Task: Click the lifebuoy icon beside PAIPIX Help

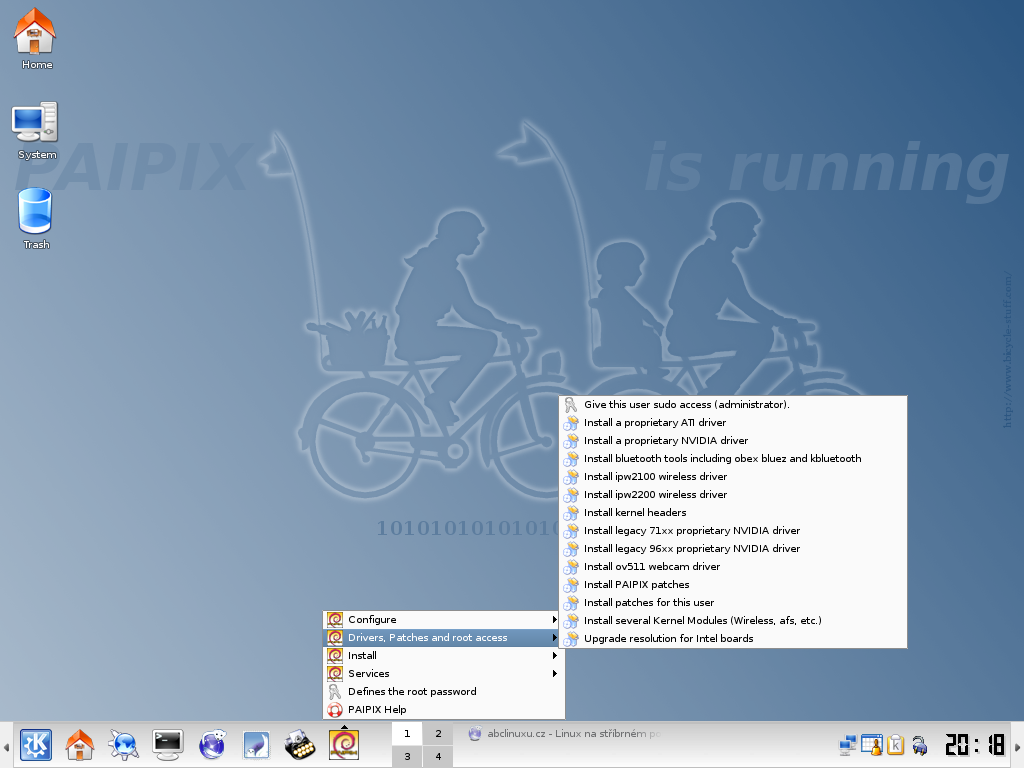Action: pos(335,710)
